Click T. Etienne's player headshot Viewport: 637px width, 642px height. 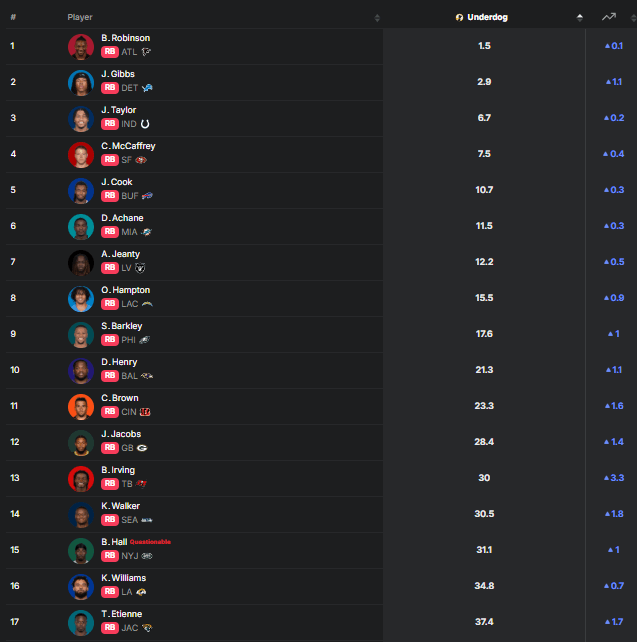click(x=81, y=622)
